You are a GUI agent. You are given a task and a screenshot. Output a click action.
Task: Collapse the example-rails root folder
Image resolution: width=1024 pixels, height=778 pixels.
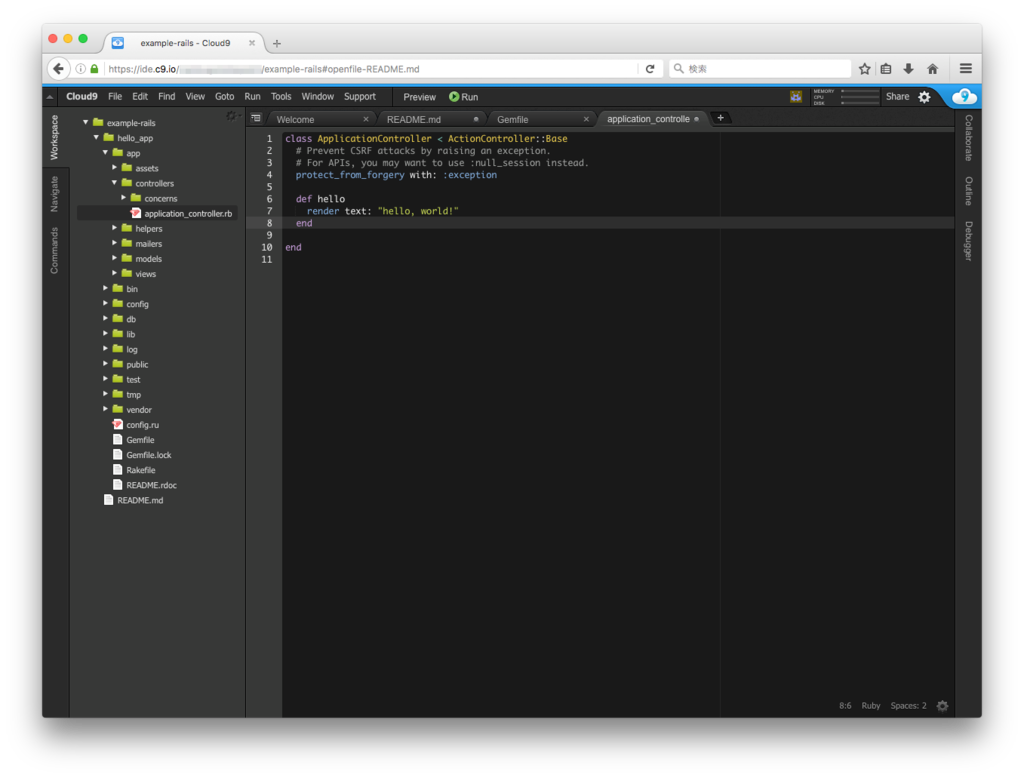[86, 122]
